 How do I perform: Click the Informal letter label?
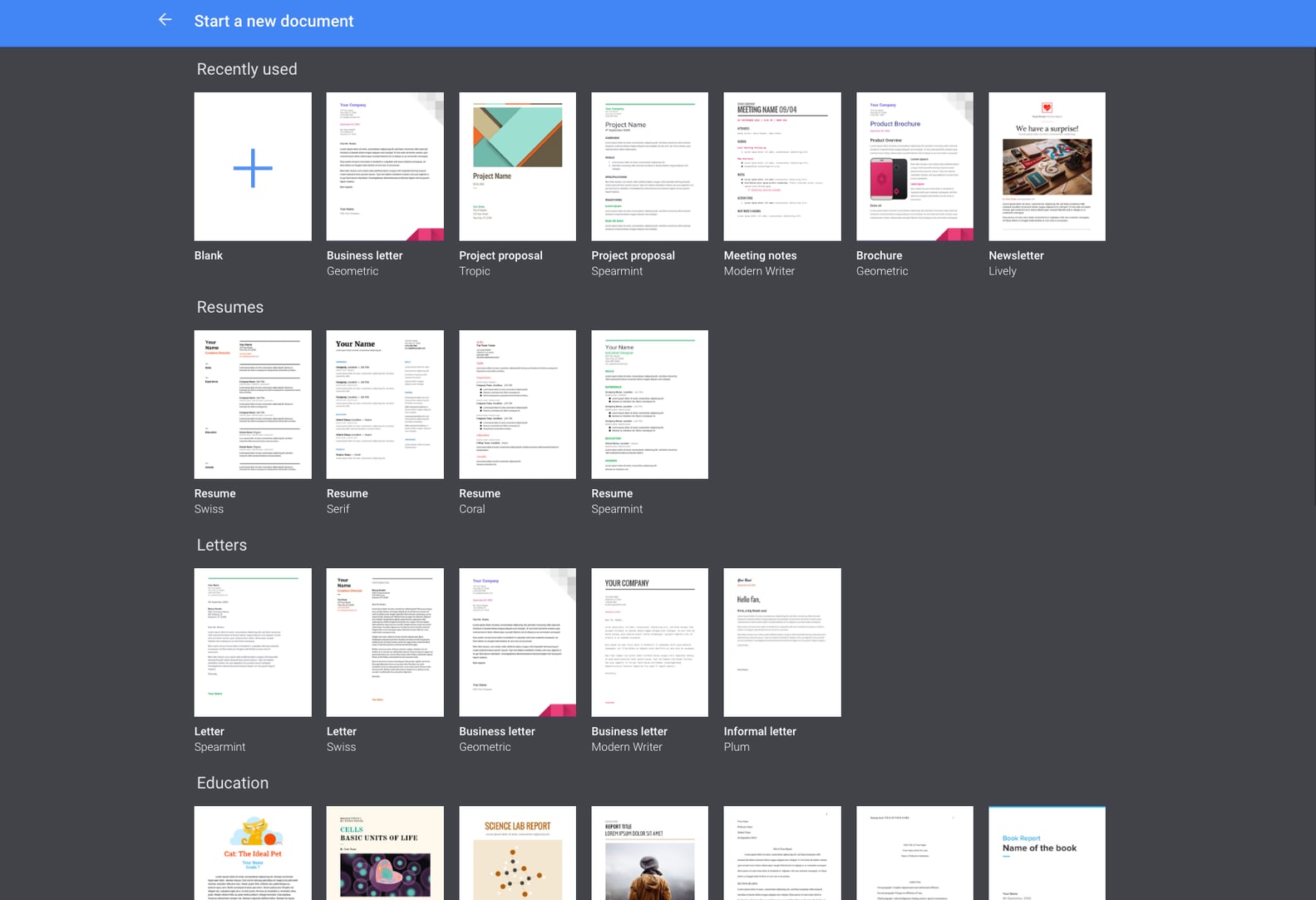760,731
